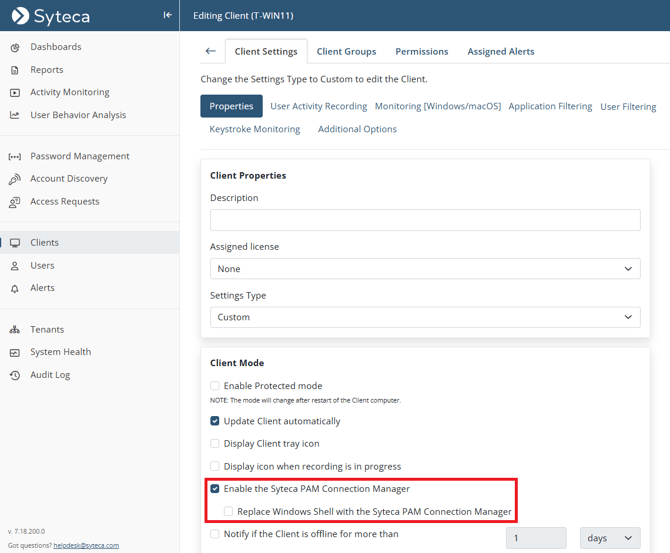Uncheck Update Client automatically
The width and height of the screenshot is (670, 553).
(x=215, y=421)
